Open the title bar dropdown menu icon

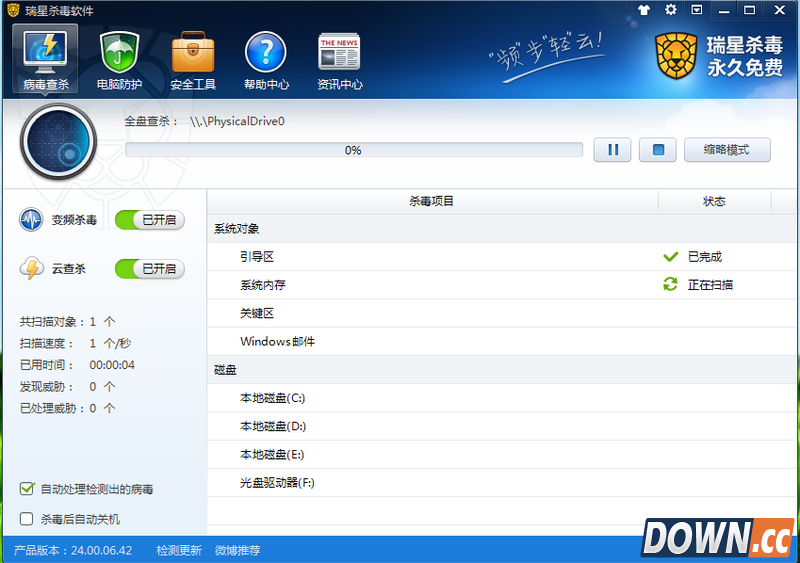pyautogui.click(x=697, y=10)
